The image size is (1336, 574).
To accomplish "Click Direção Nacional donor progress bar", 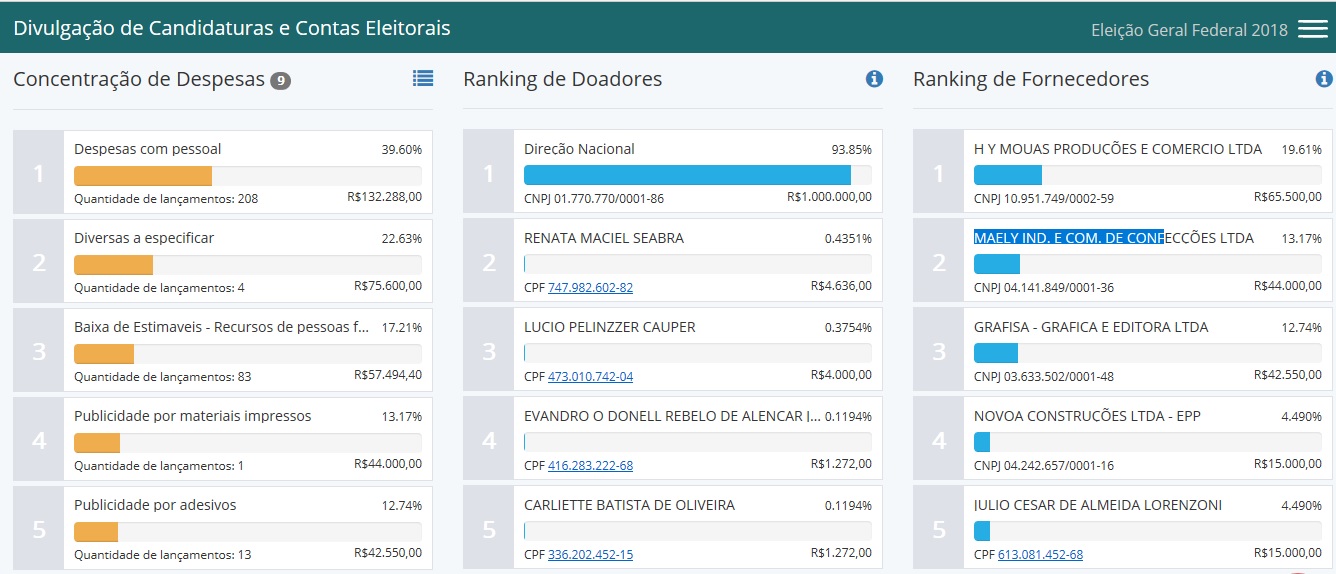I will [x=698, y=175].
